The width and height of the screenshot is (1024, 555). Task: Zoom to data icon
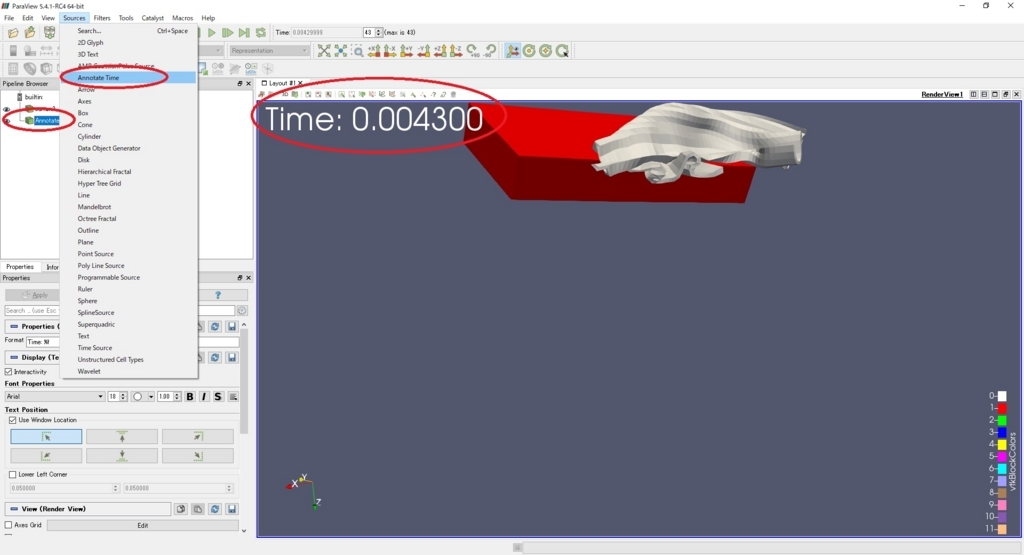[x=341, y=50]
